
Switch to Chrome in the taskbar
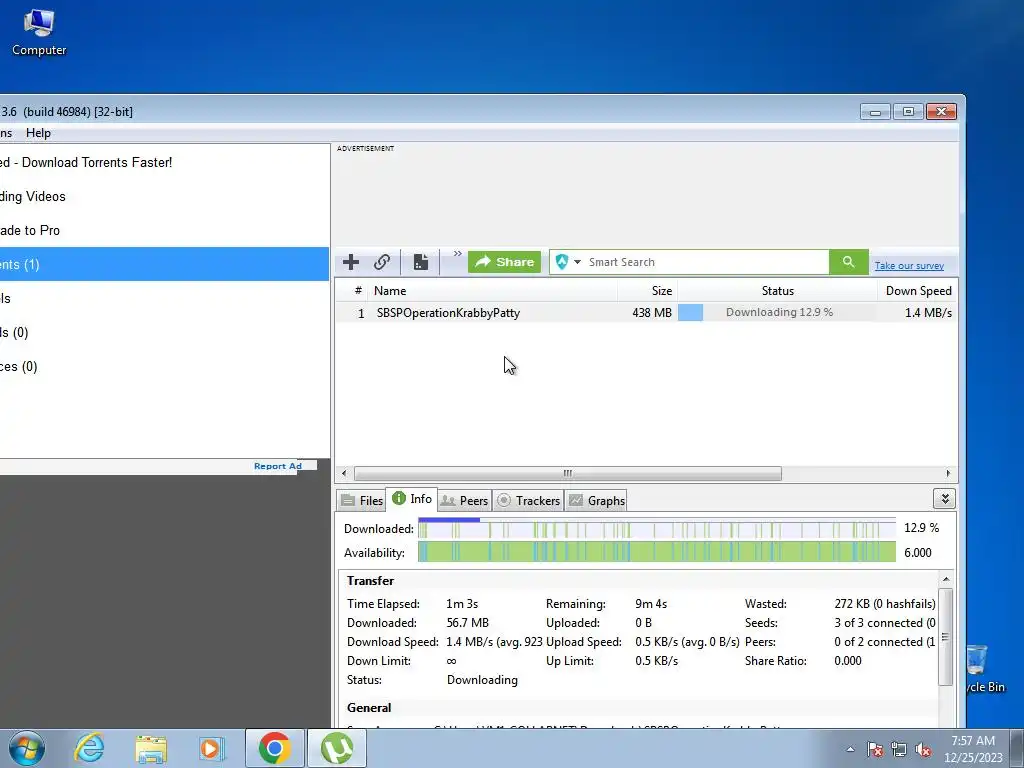click(x=274, y=748)
